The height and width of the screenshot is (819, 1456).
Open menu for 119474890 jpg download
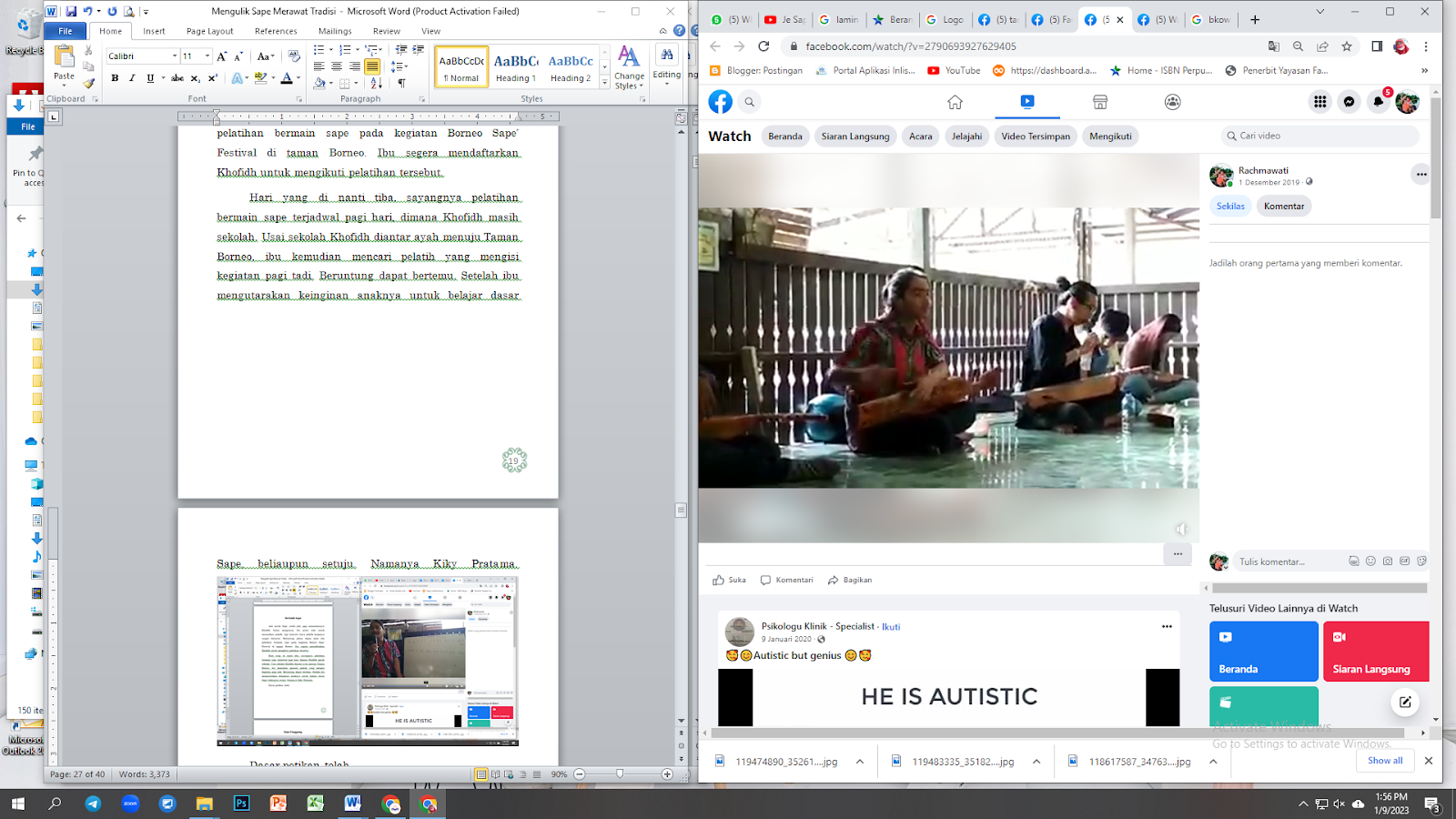tap(860, 762)
